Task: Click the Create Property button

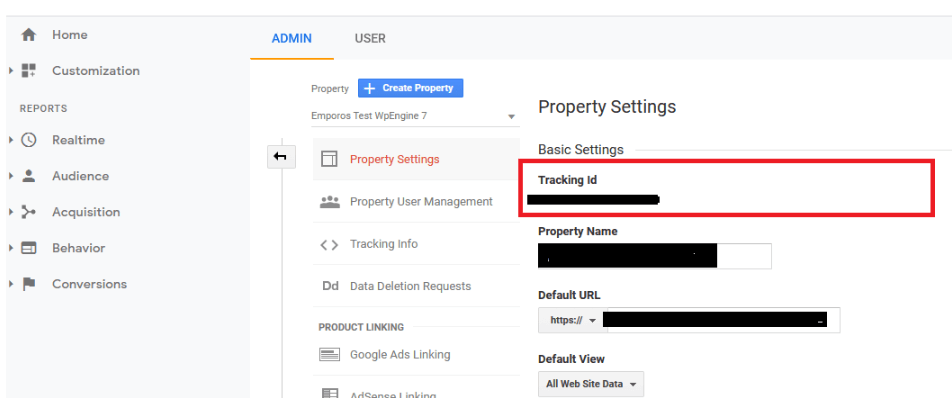Action: coord(410,88)
